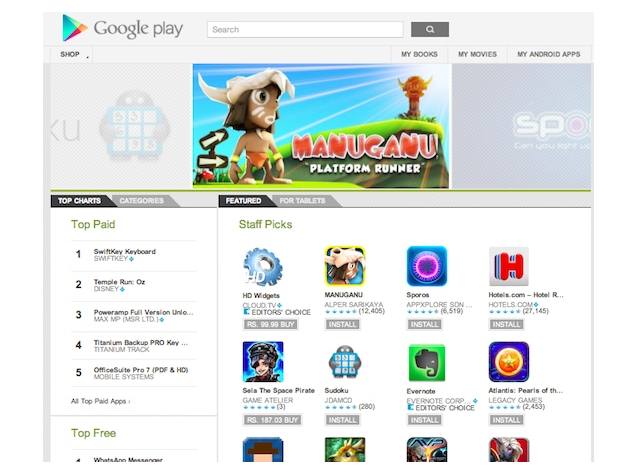Buy HD Widgets for Rs. 99.99
Image resolution: width=635 pixels, height=475 pixels.
pyautogui.click(x=271, y=324)
